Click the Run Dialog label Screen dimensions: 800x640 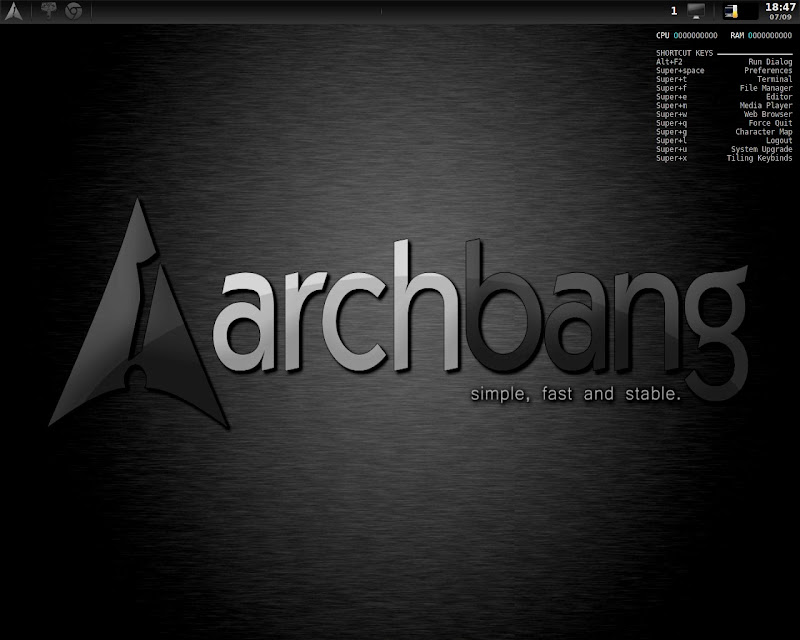click(770, 62)
